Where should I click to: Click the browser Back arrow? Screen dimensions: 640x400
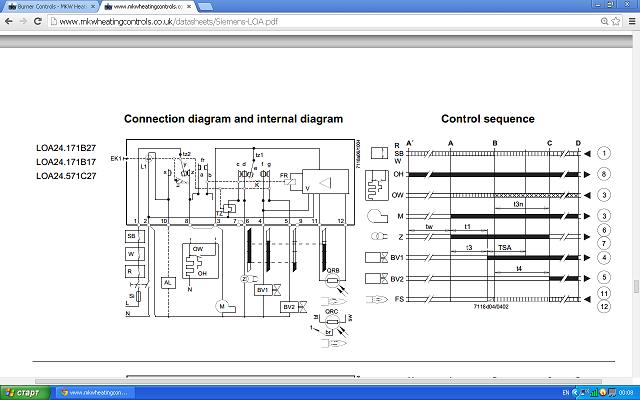[8, 21]
